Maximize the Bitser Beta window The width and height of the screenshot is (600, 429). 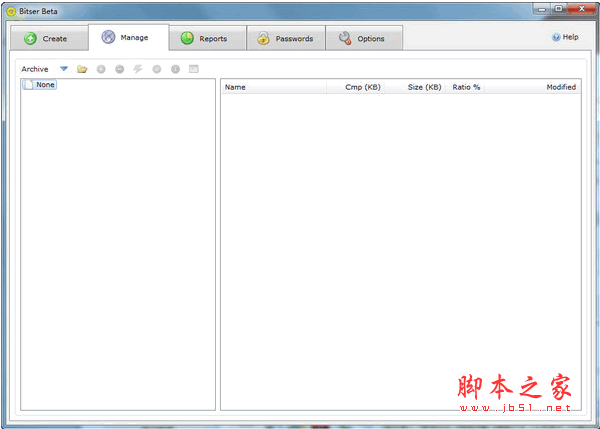[x=559, y=9]
